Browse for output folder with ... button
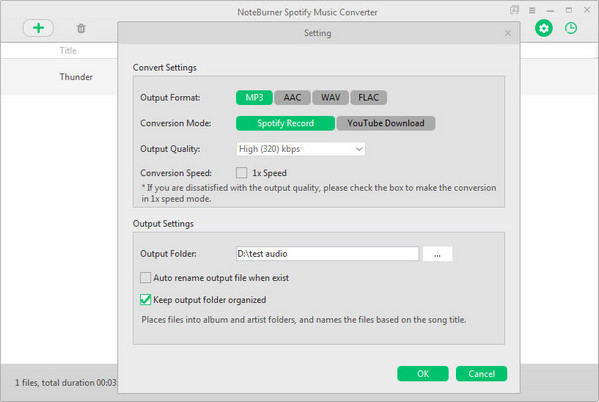Viewport: 599px width, 402px height. click(x=437, y=254)
